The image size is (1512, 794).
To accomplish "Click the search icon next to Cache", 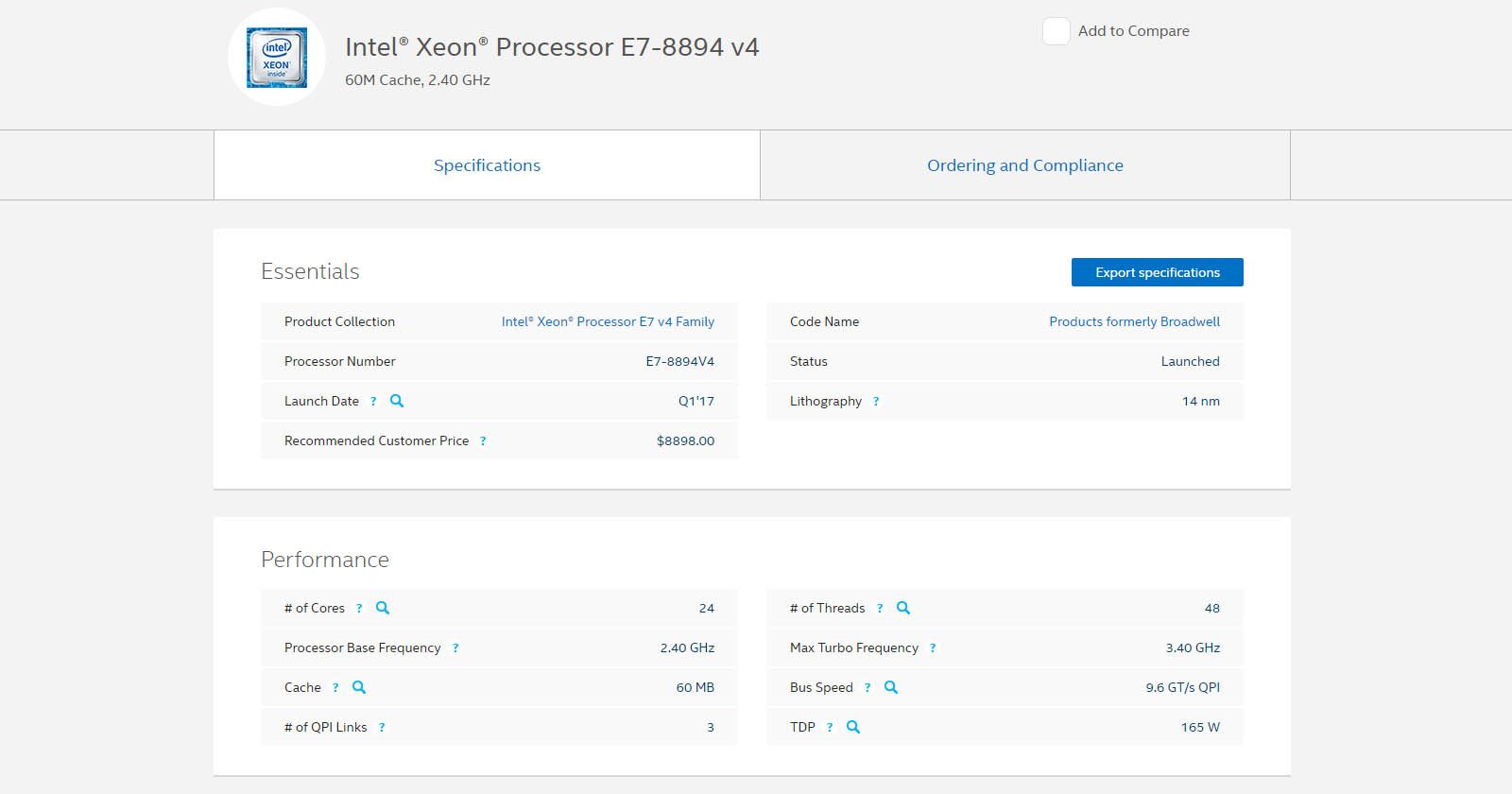I will tap(359, 687).
